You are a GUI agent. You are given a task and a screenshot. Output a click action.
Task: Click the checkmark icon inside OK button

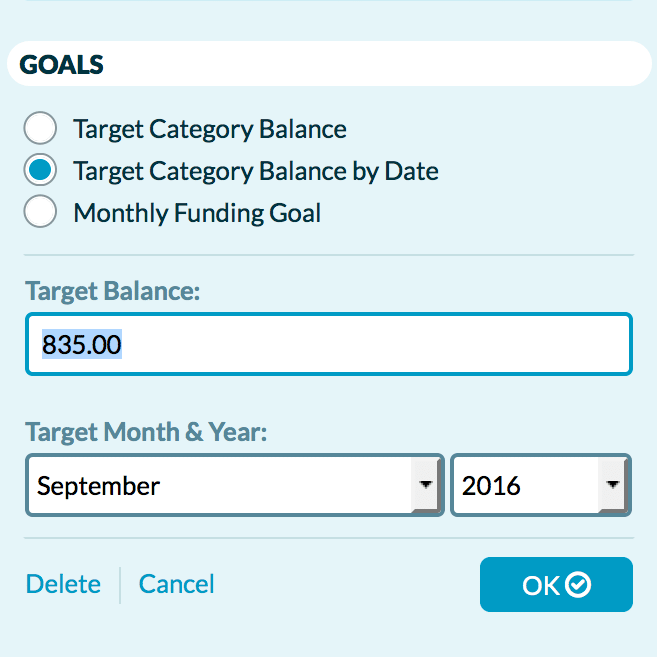tap(578, 585)
